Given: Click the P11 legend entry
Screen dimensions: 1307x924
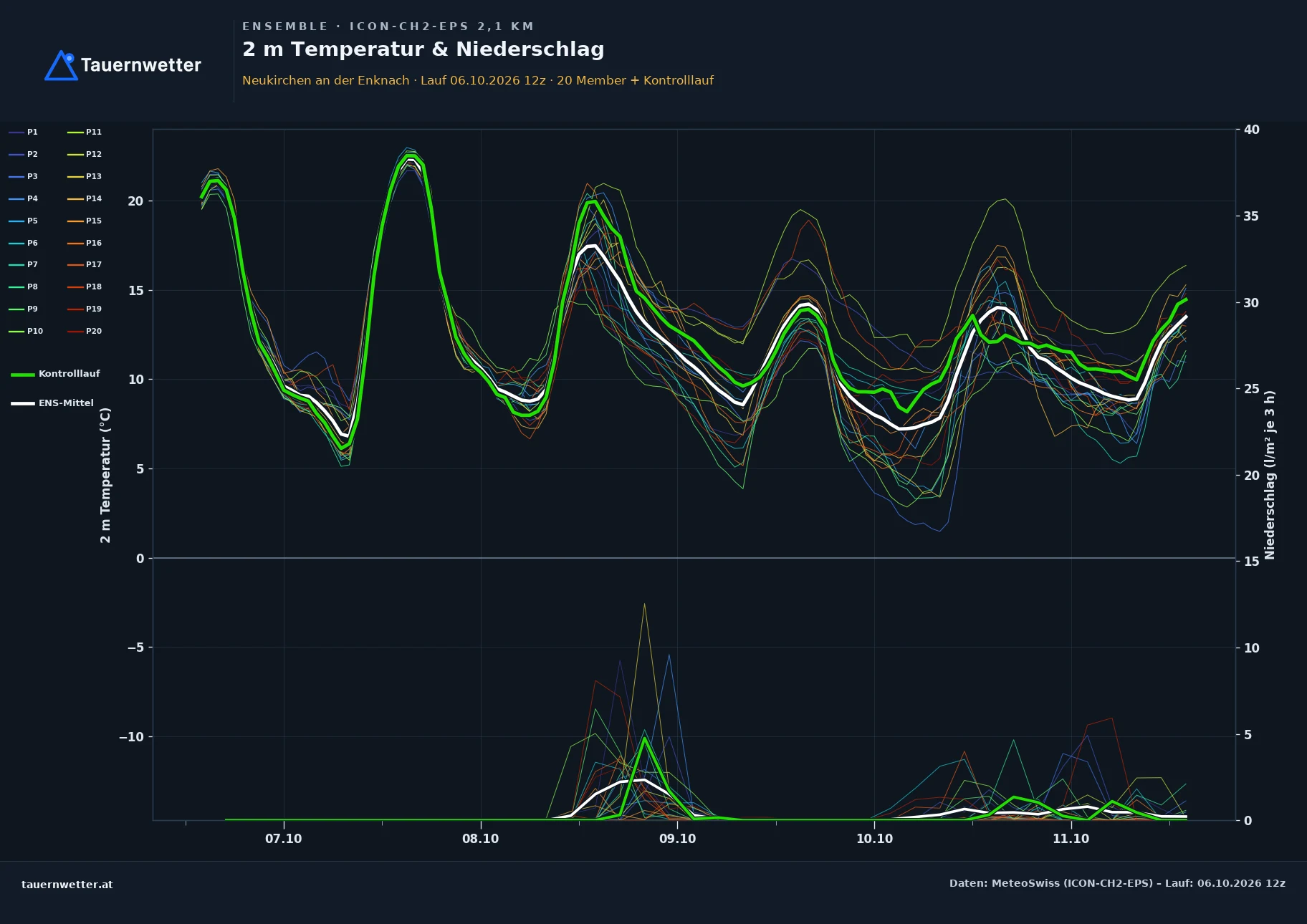Looking at the screenshot, I should click(85, 132).
